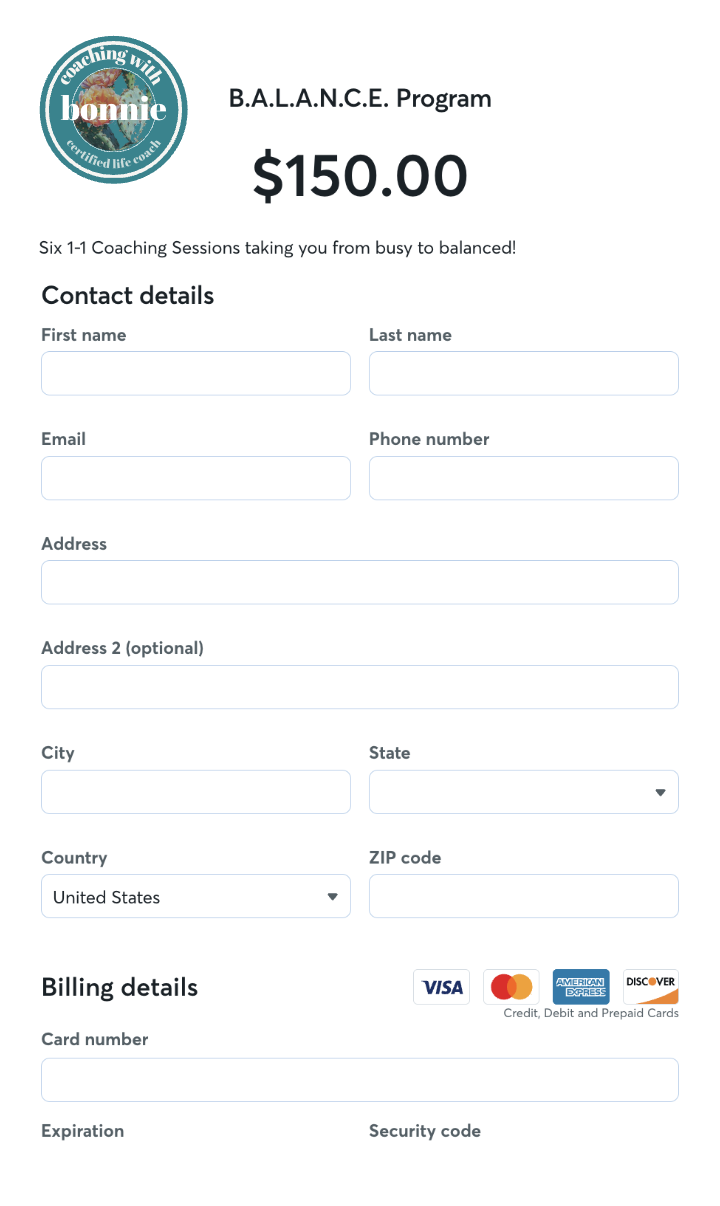Image resolution: width=720 pixels, height=1206 pixels.
Task: Click the Address input box
Action: (x=359, y=582)
